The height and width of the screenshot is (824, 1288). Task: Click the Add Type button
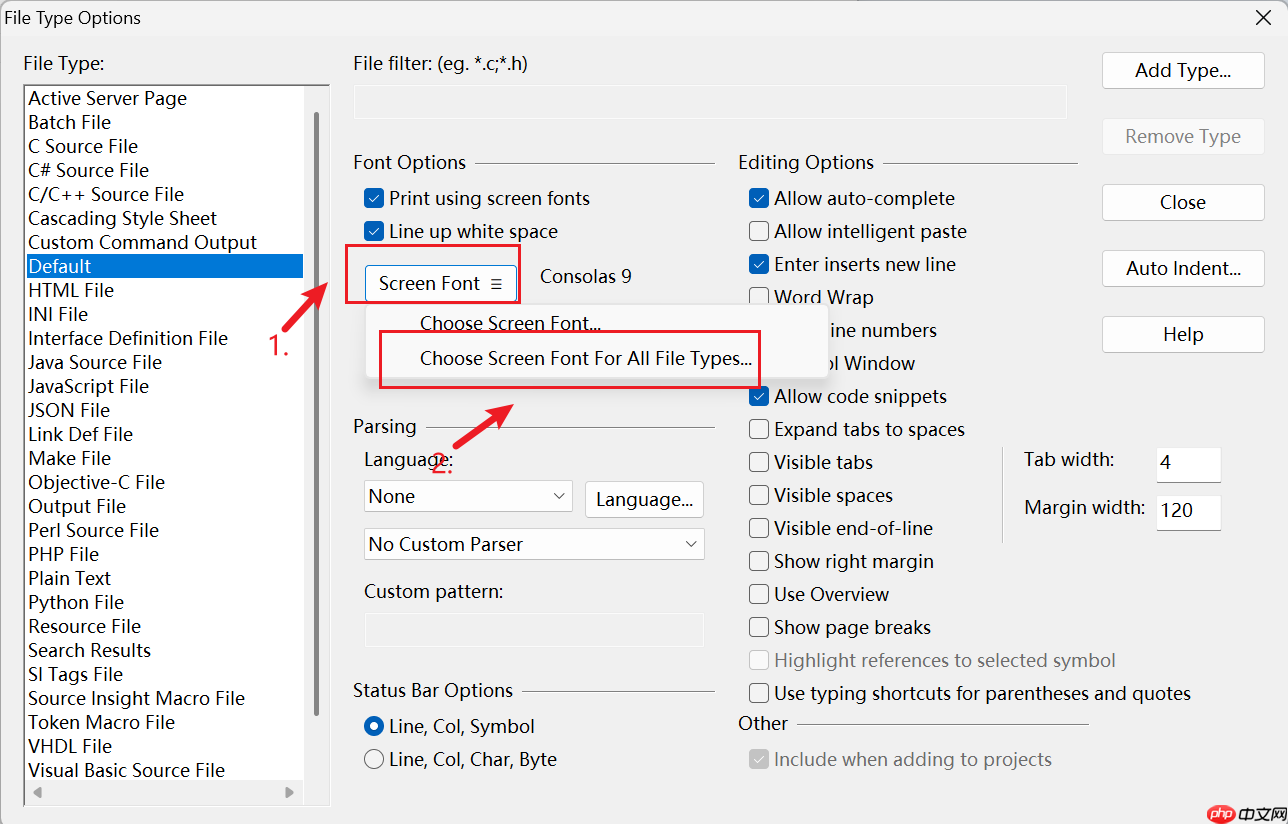(x=1182, y=71)
